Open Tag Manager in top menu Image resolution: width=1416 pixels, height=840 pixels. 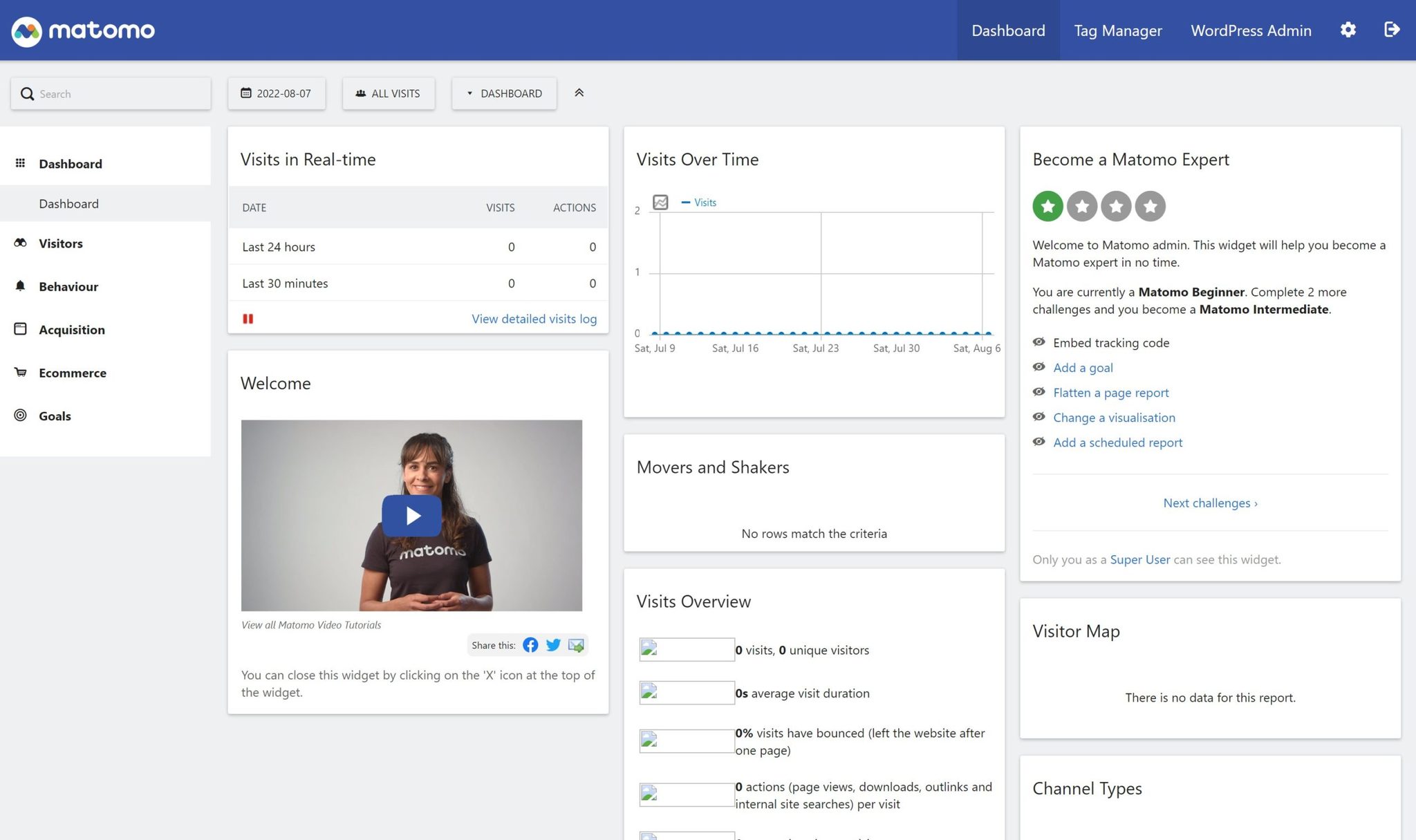click(1117, 30)
